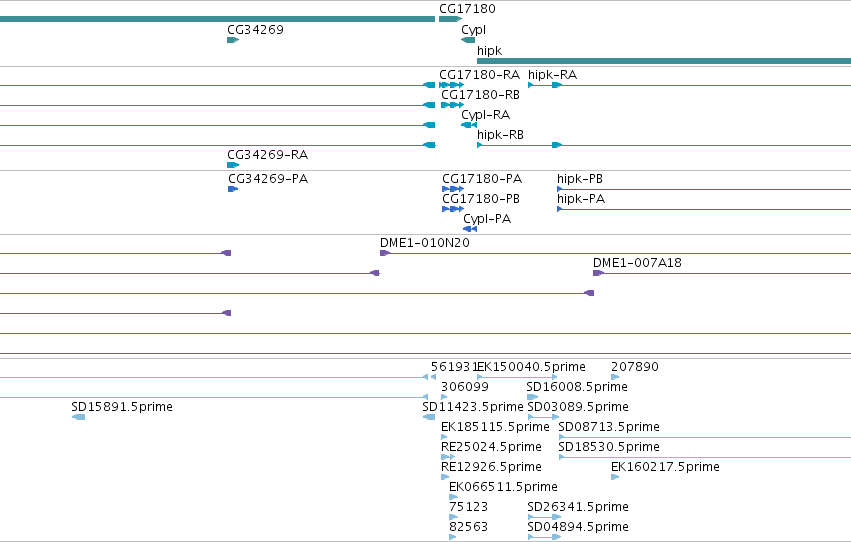Image resolution: width=851 pixels, height=542 pixels.
Task: Click the RE12926.5prime EST label
Action: tap(491, 468)
